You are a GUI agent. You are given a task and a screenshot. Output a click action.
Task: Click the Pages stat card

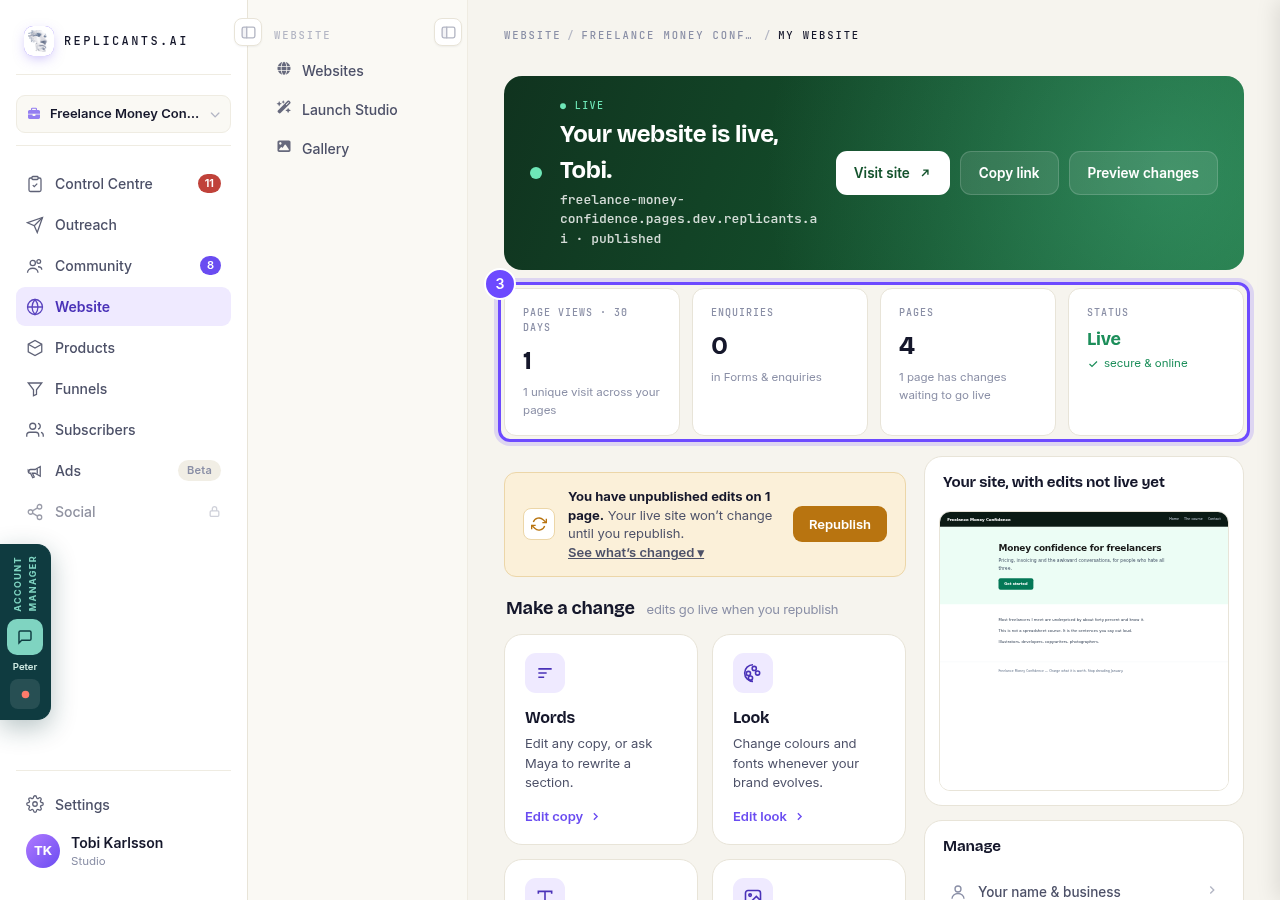pyautogui.click(x=968, y=362)
